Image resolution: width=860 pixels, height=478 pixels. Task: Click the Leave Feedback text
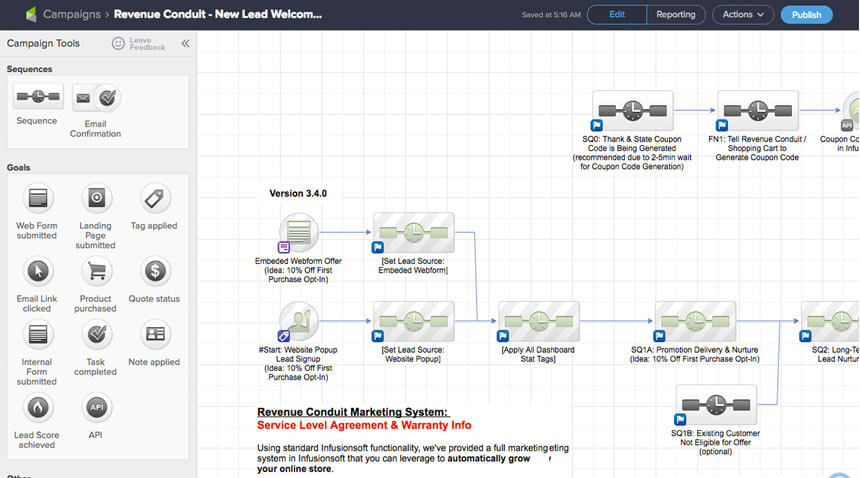[148, 44]
